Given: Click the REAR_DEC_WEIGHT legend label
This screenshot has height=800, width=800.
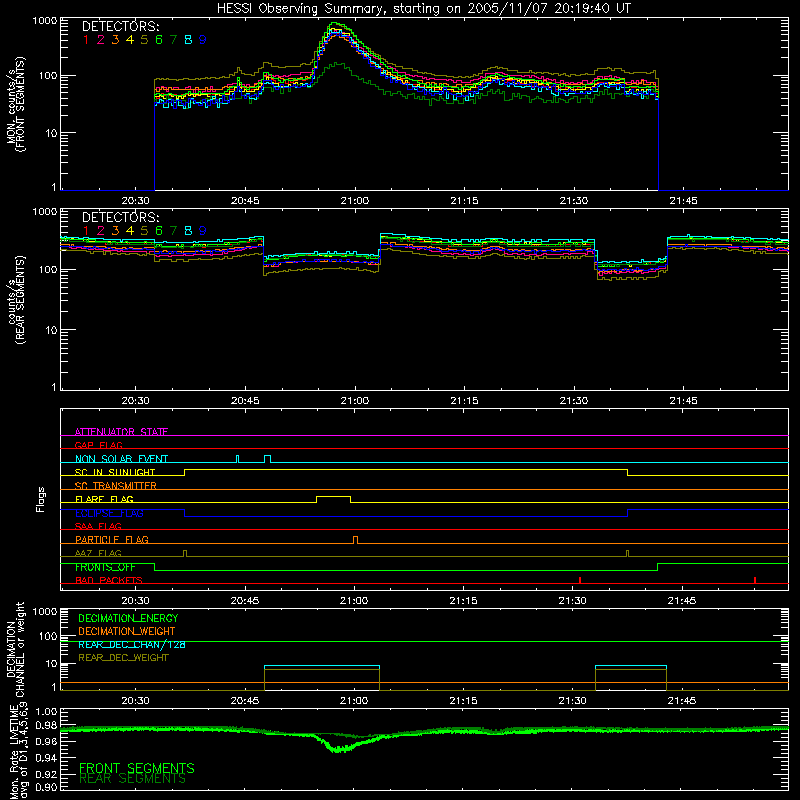Looking at the screenshot, I should point(123,658).
